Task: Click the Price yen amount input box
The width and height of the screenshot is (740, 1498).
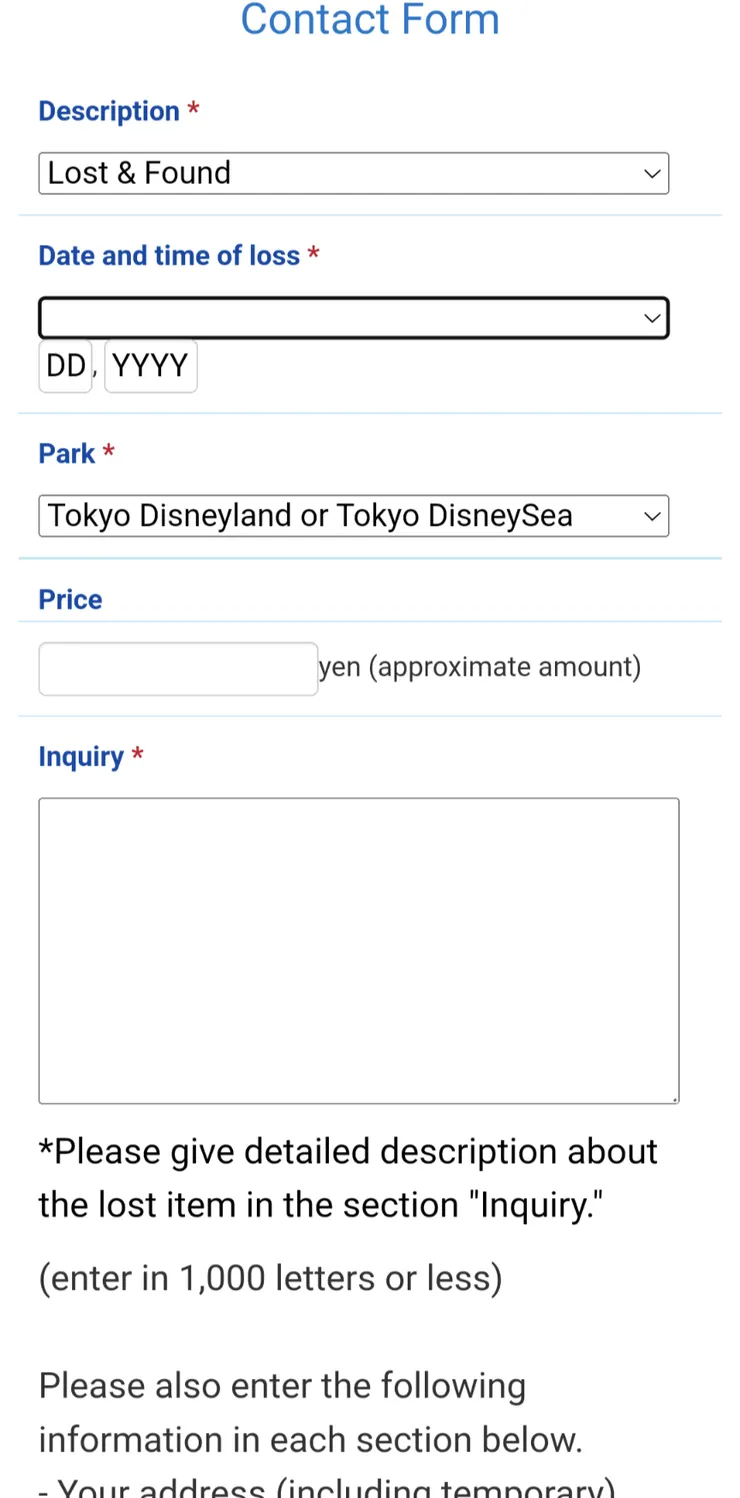Action: tap(178, 668)
